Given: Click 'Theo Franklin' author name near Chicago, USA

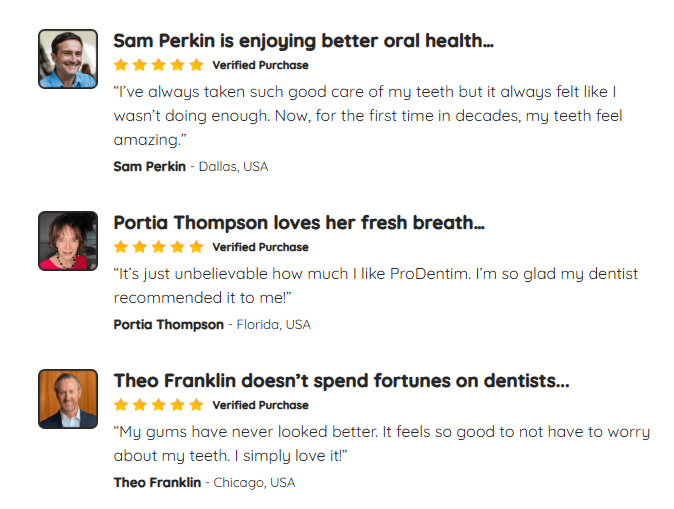Looking at the screenshot, I should coord(157,482).
